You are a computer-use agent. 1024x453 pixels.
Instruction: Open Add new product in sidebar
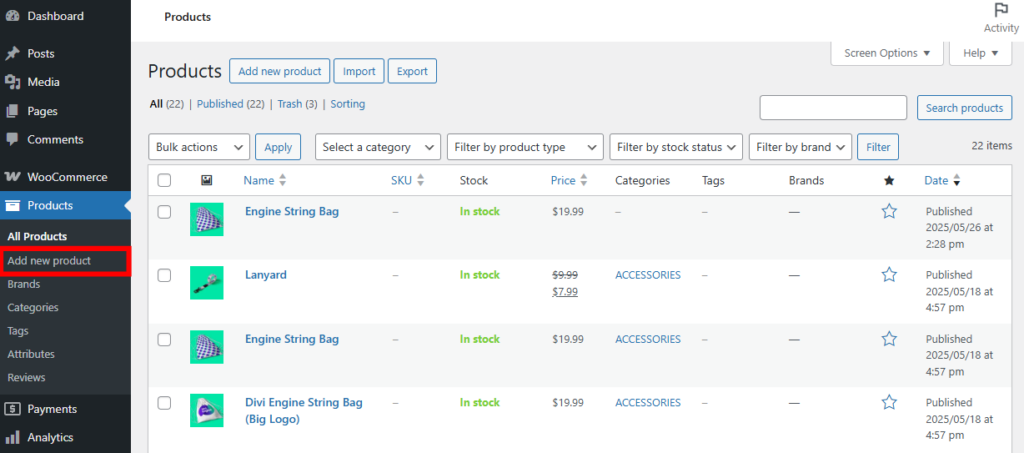[x=49, y=261]
